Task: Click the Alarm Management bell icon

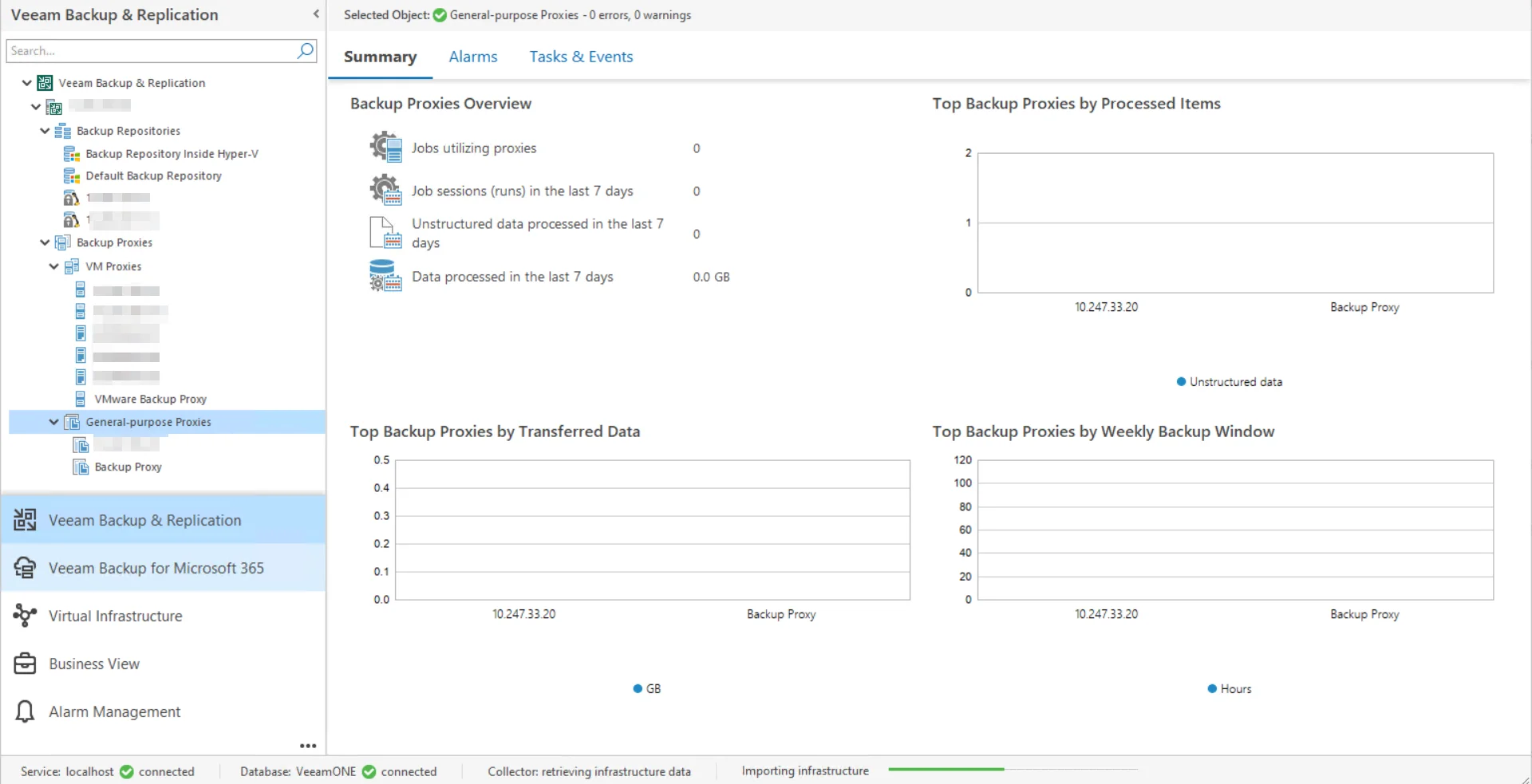Action: 25,711
